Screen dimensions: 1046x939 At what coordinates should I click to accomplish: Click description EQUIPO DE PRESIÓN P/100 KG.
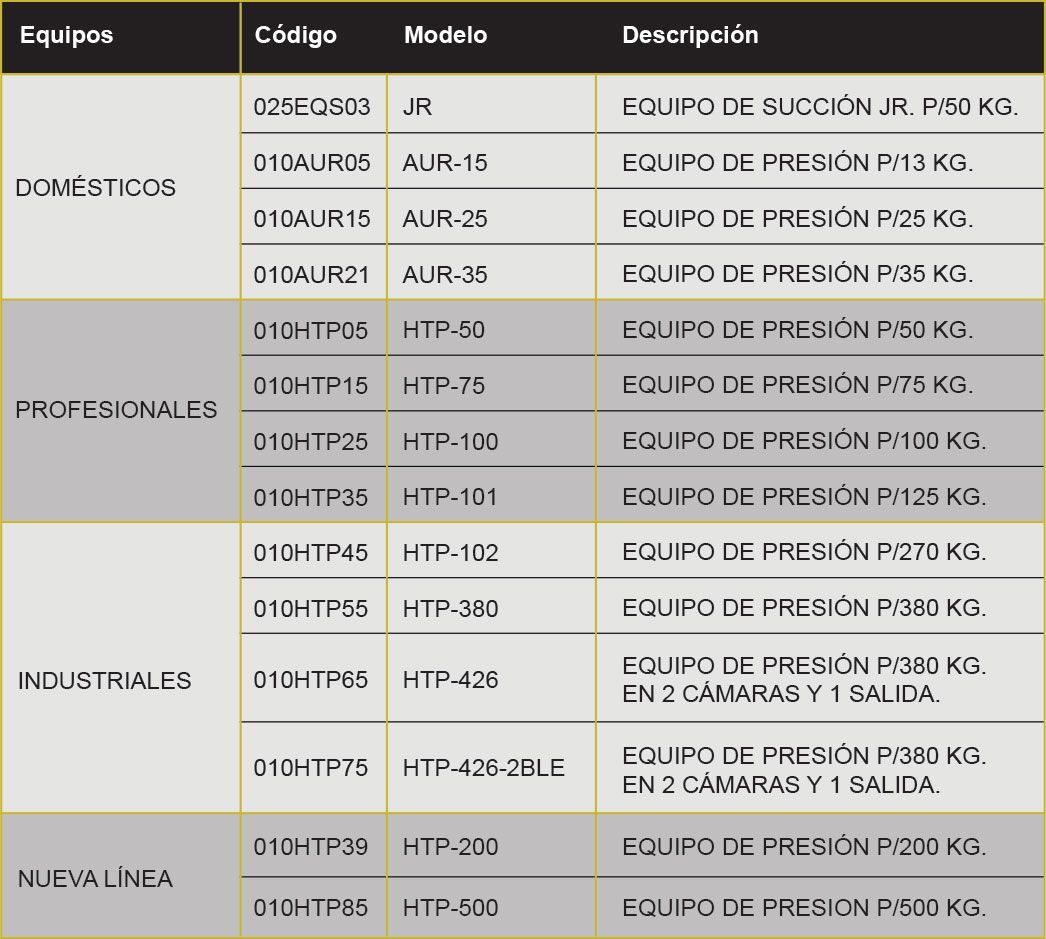(x=804, y=441)
